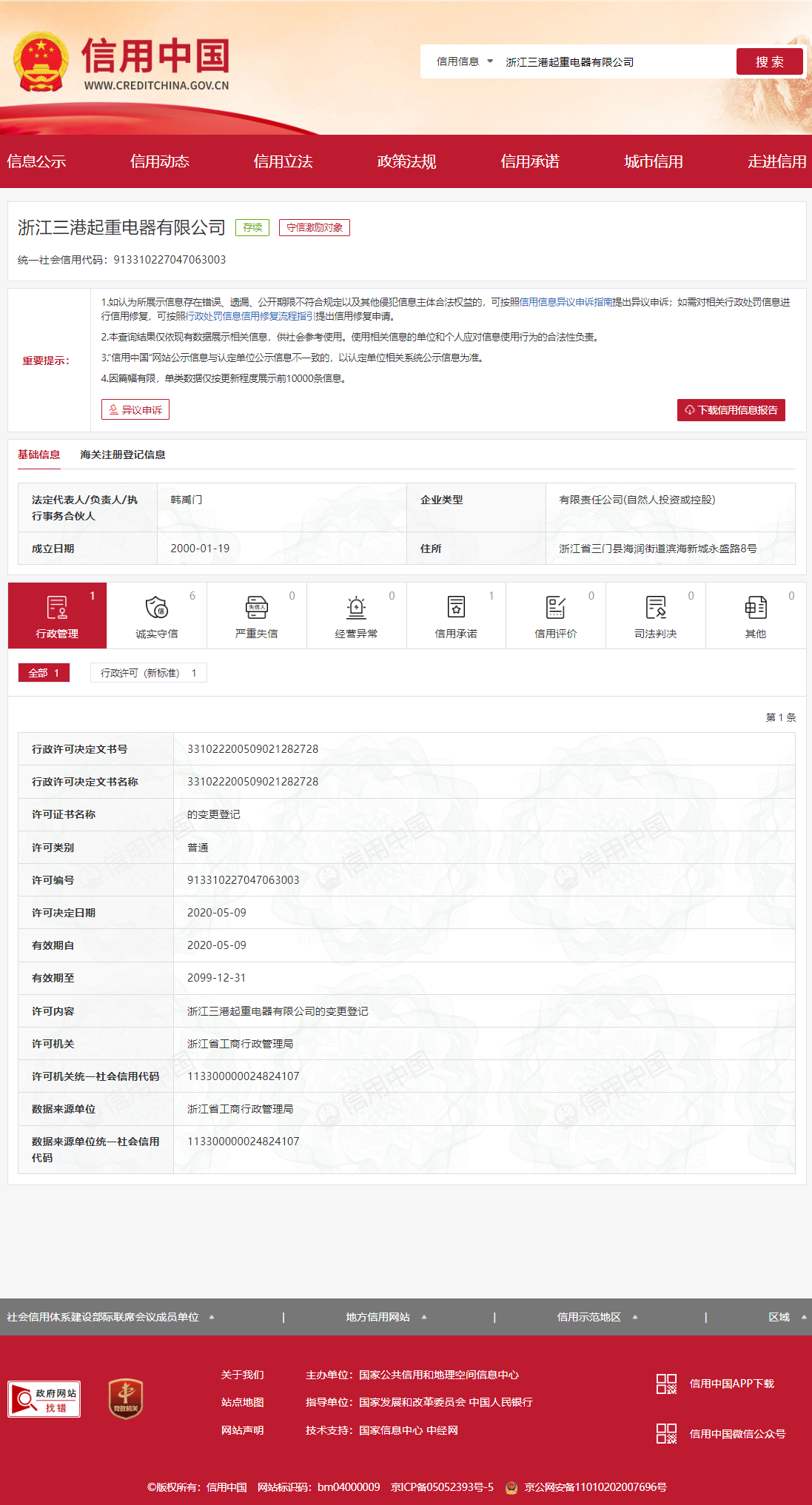Click the 许可证书名称 value 的变更登记
This screenshot has height=1505, width=812.
(214, 814)
